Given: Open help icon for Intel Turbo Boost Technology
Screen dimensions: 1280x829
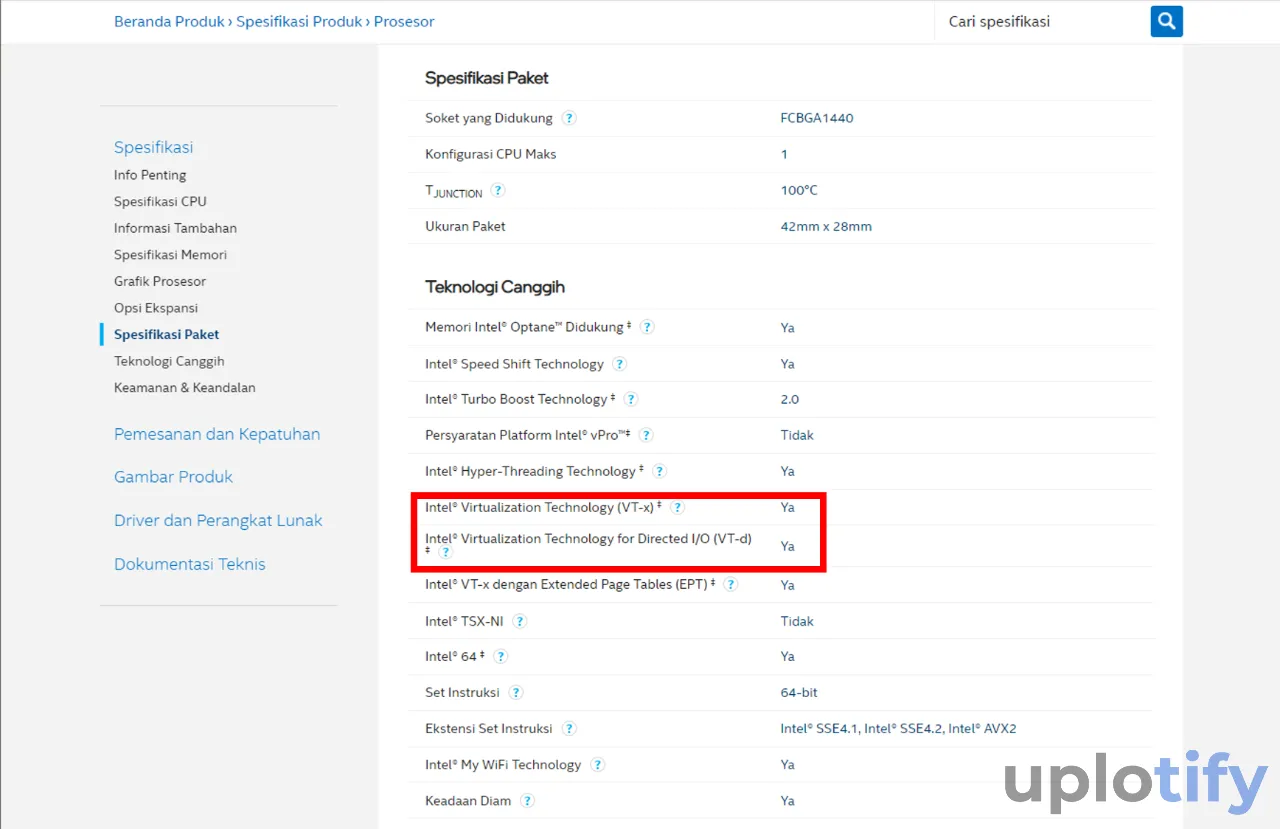Looking at the screenshot, I should (x=631, y=399).
